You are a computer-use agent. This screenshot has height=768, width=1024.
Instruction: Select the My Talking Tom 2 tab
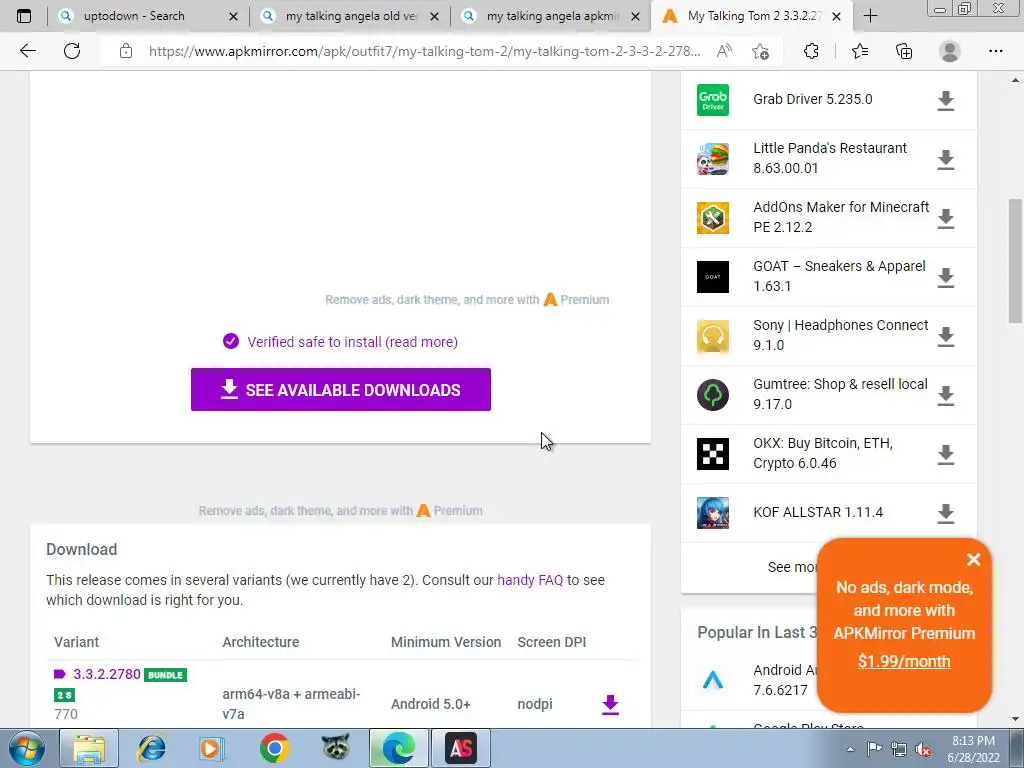click(754, 16)
